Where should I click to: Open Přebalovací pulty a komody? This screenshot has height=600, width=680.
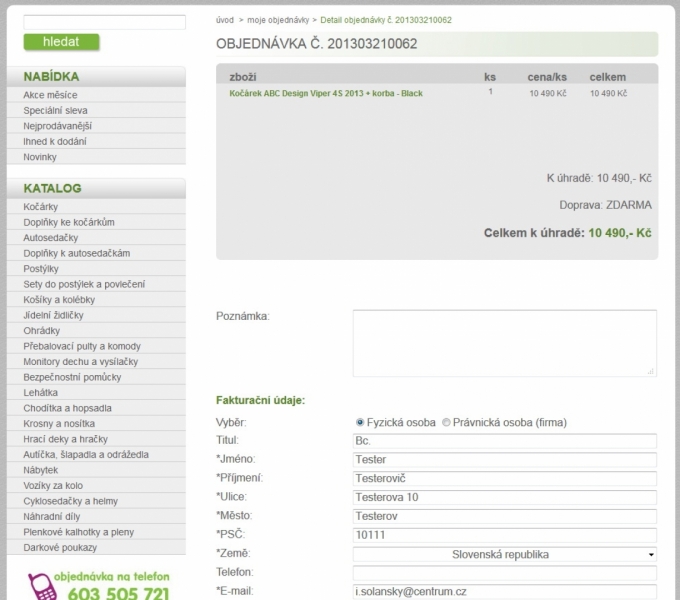click(82, 346)
